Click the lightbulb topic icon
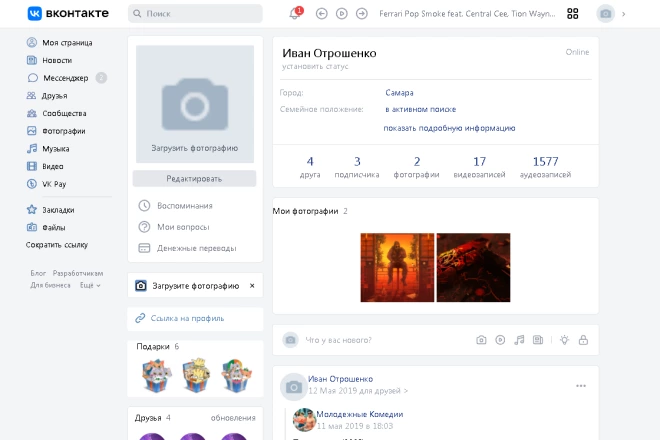The width and height of the screenshot is (660, 440). pos(564,340)
